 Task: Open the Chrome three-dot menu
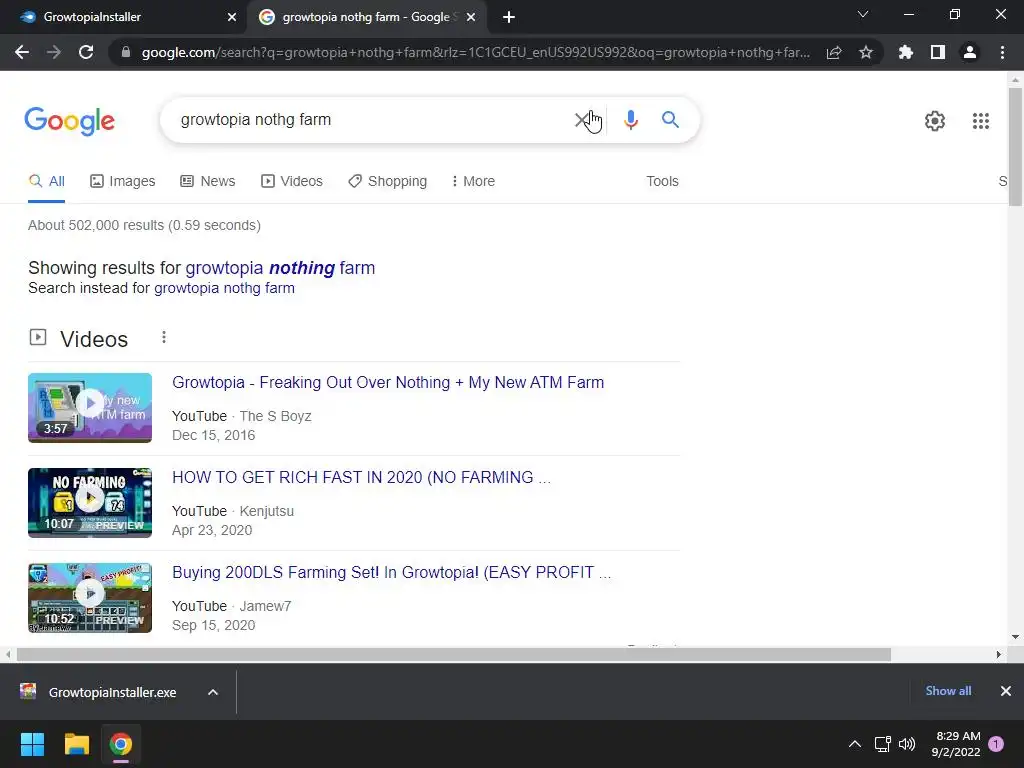(x=1002, y=52)
